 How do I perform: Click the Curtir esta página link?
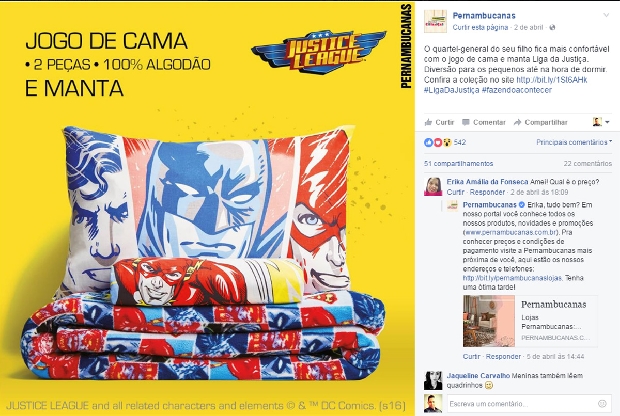[480, 27]
